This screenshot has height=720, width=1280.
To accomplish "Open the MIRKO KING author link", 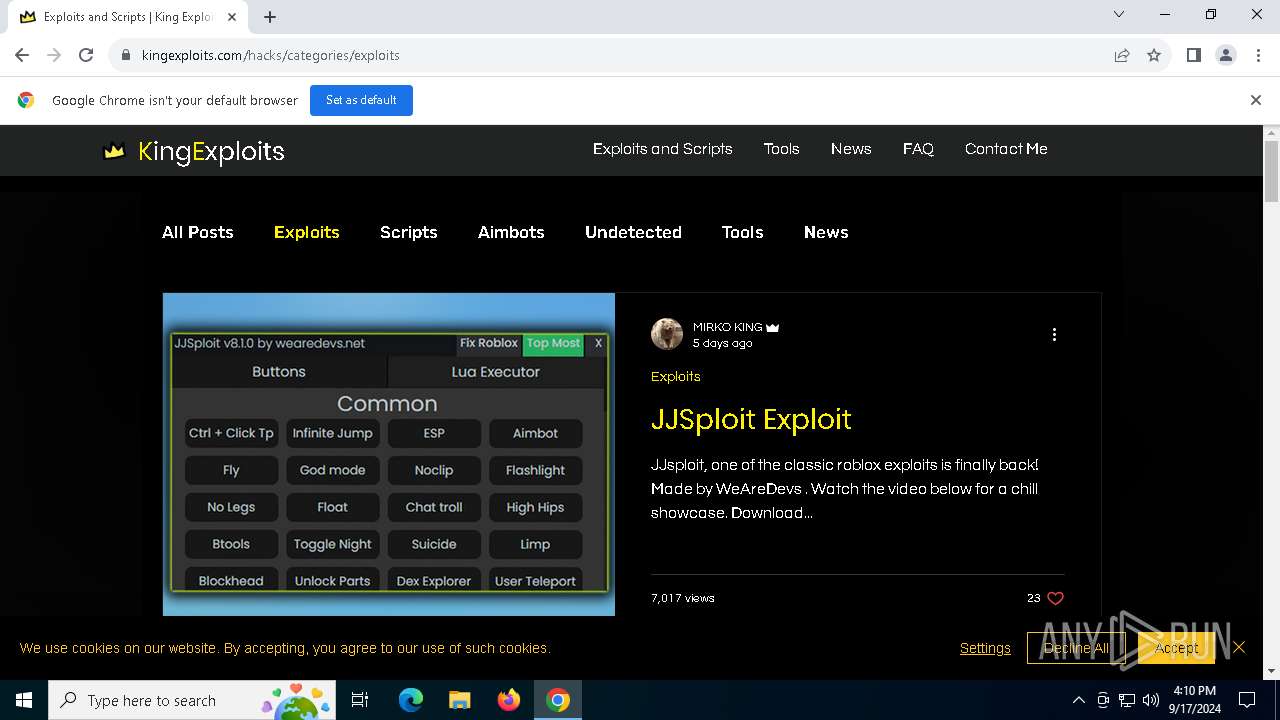I will [728, 327].
